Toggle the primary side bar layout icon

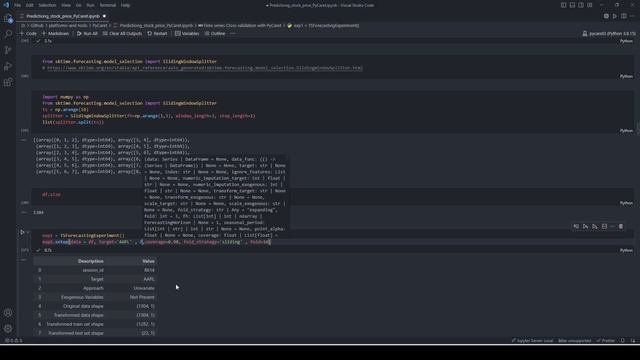tap(563, 5)
